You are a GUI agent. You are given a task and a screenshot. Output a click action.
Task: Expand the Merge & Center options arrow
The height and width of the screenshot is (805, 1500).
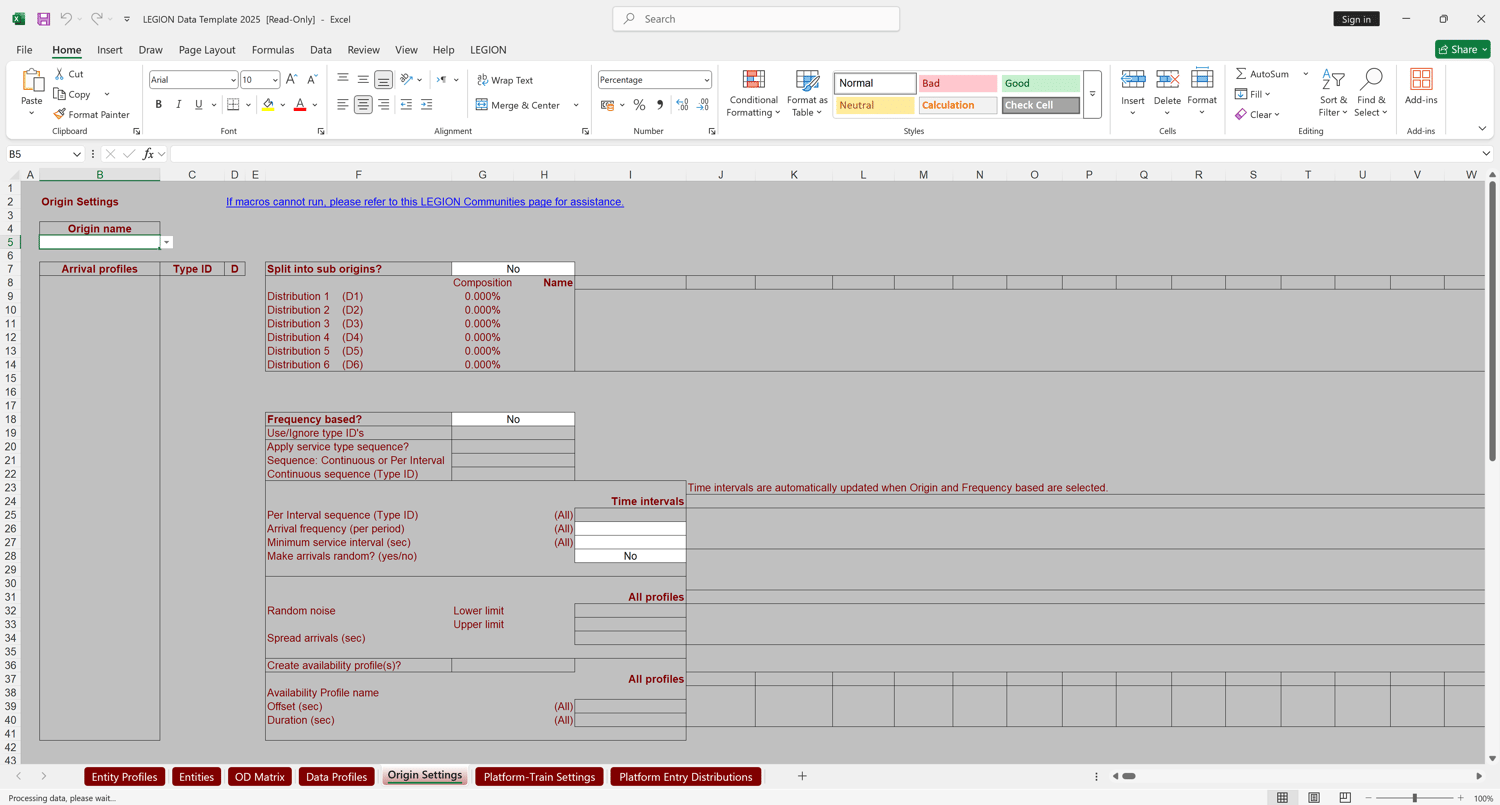pyautogui.click(x=576, y=105)
